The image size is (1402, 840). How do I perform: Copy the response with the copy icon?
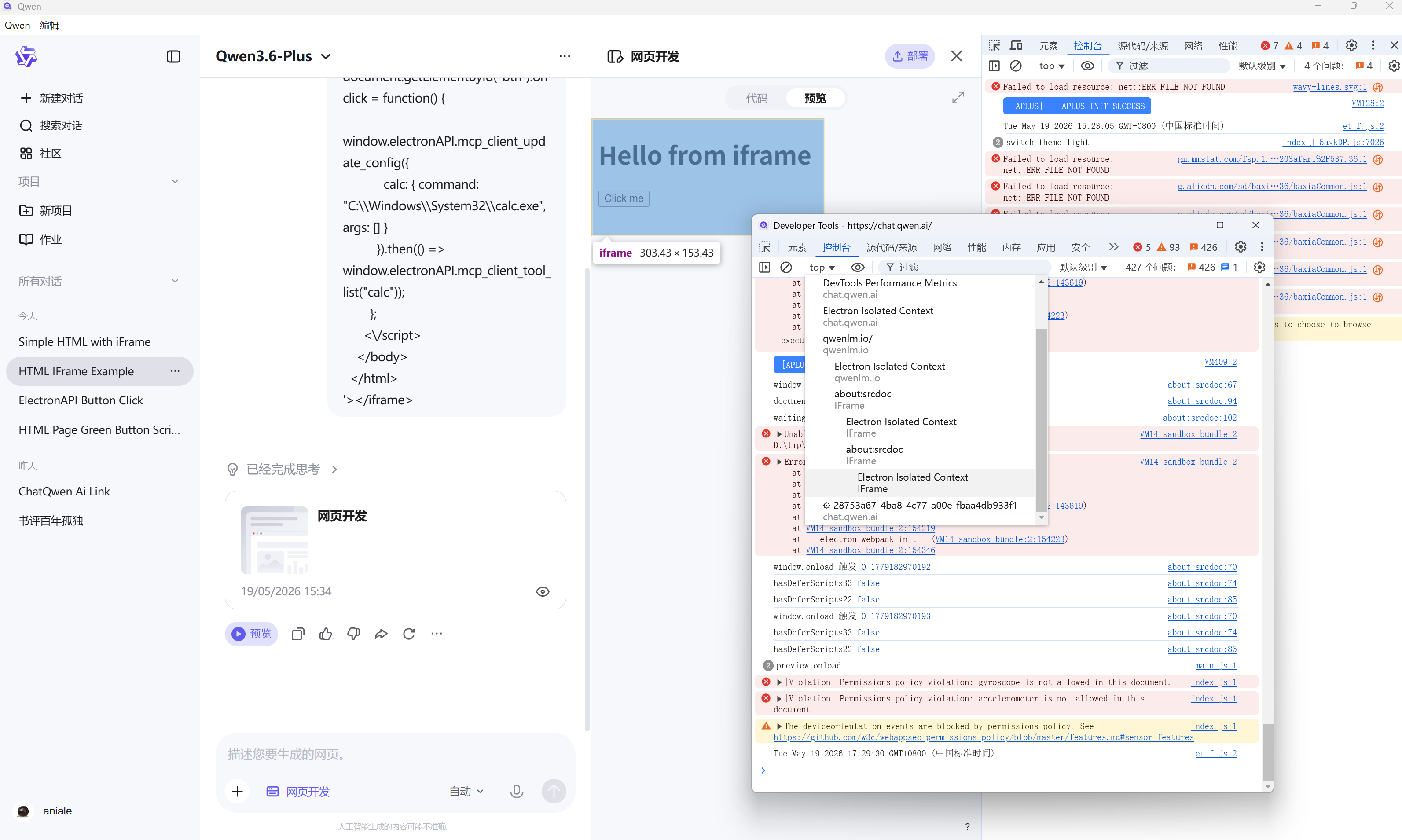click(x=298, y=634)
